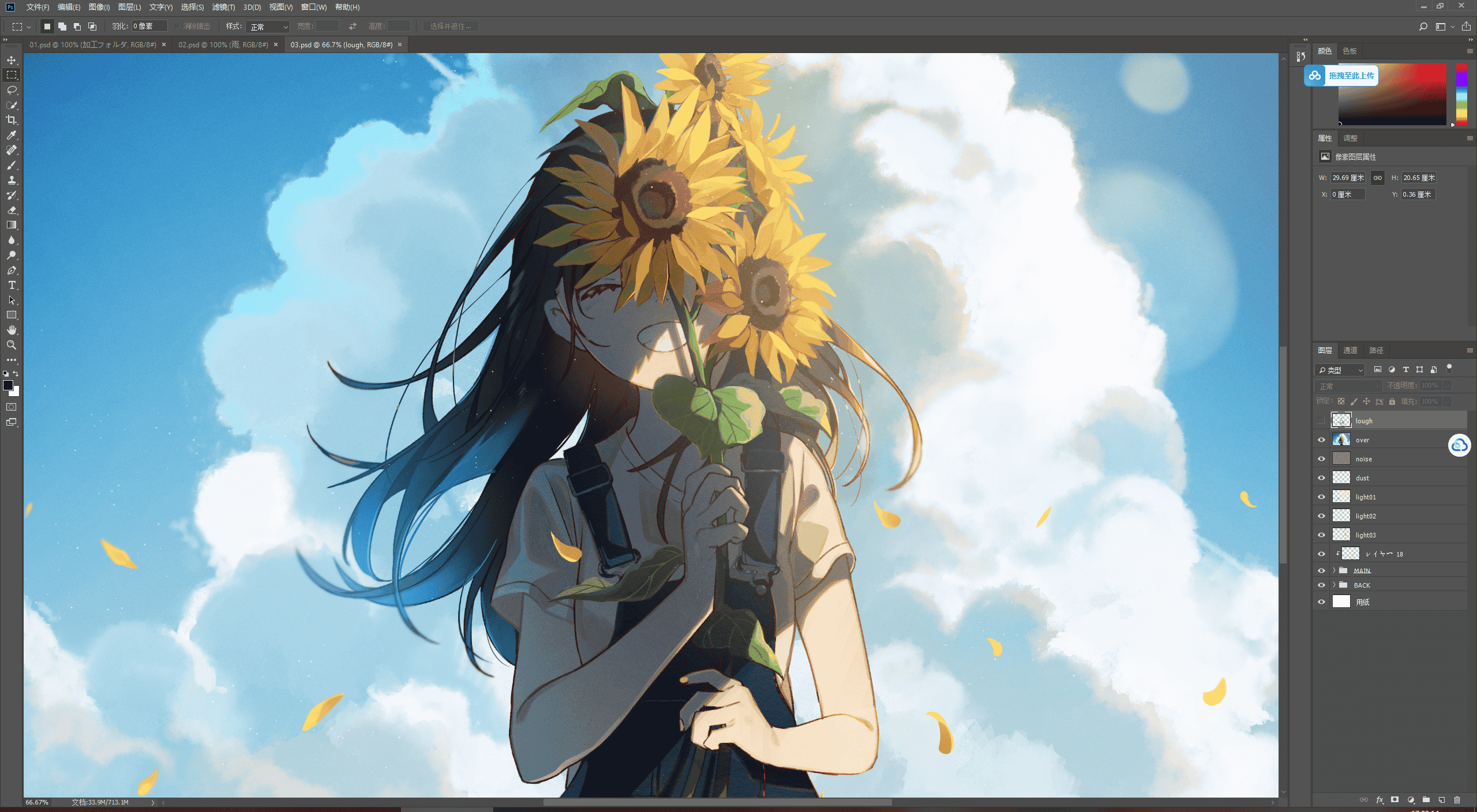The height and width of the screenshot is (812, 1477).
Task: Switch to the 02.psd document tab
Action: point(223,44)
